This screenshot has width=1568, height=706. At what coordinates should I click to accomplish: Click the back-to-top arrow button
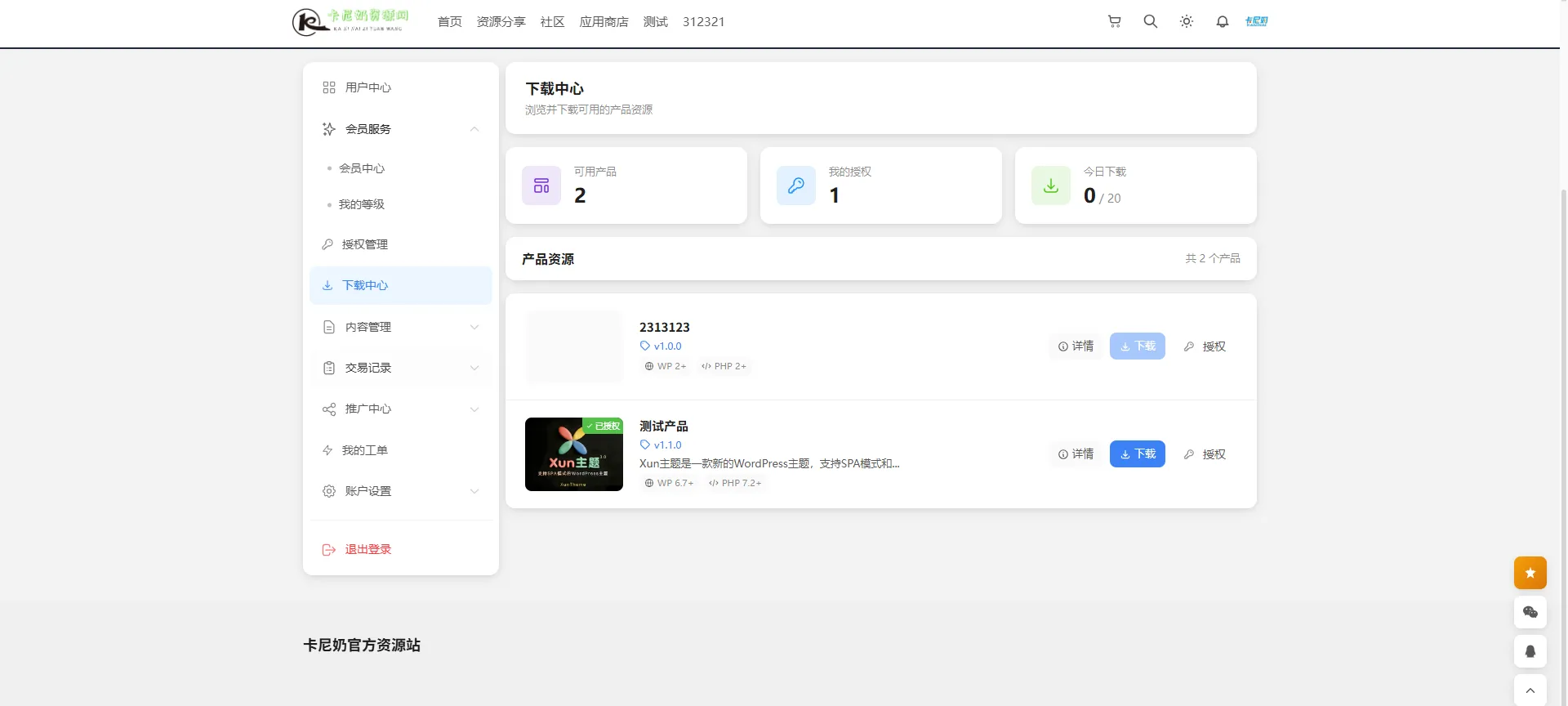[1530, 690]
